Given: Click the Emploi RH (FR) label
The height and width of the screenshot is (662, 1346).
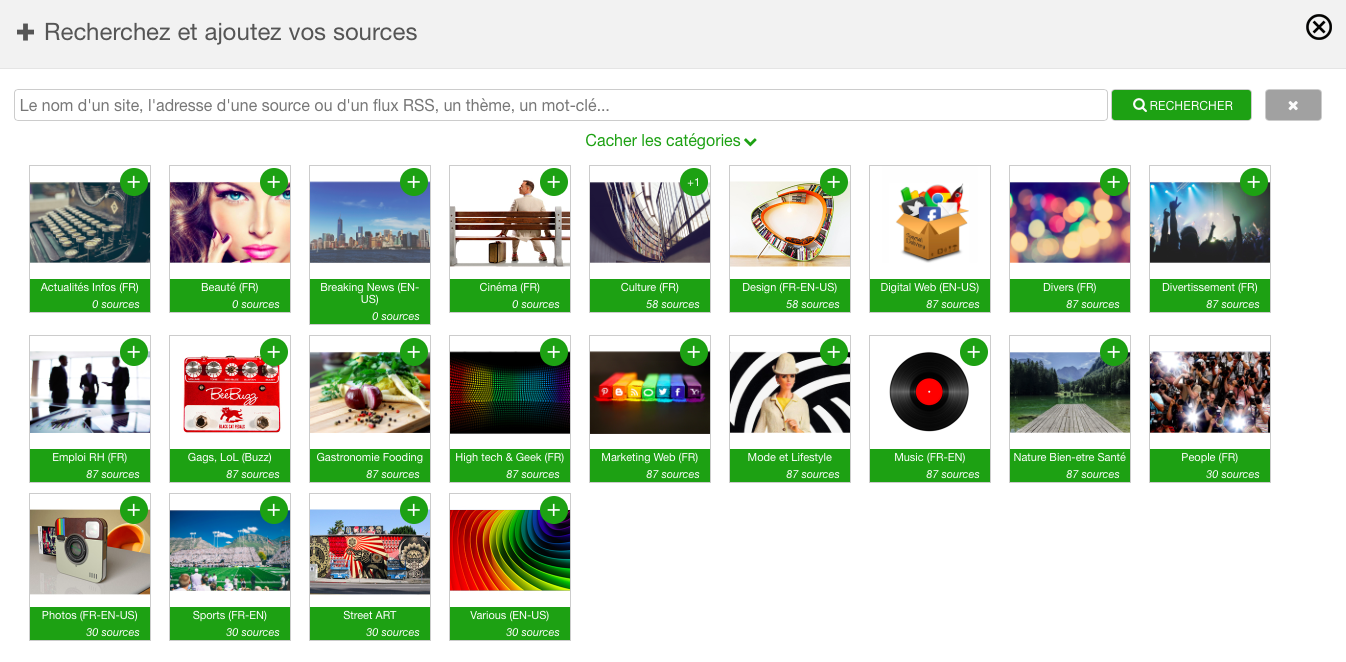Looking at the screenshot, I should pos(90,458).
